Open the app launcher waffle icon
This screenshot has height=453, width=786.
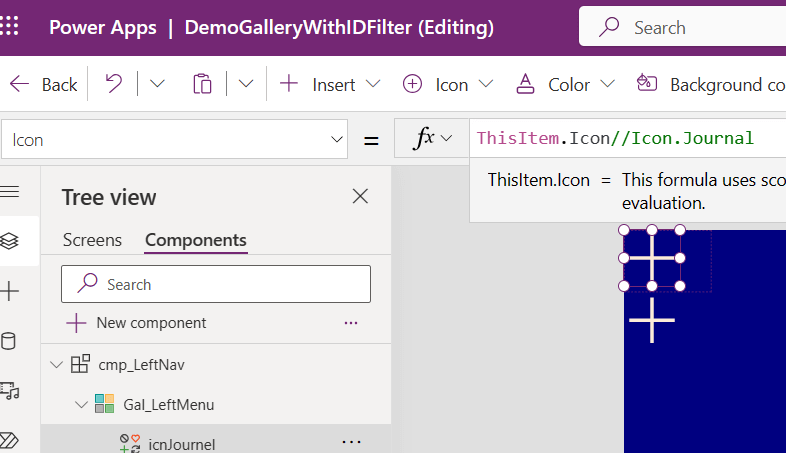click(x=13, y=27)
